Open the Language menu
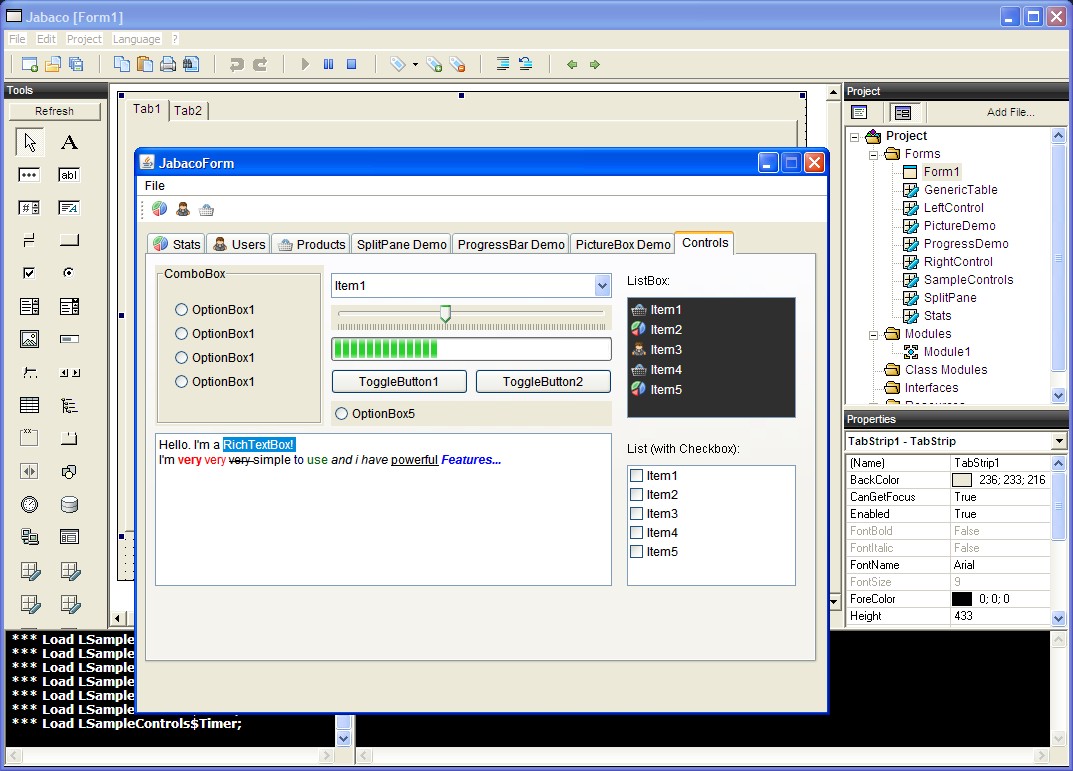 (x=136, y=39)
